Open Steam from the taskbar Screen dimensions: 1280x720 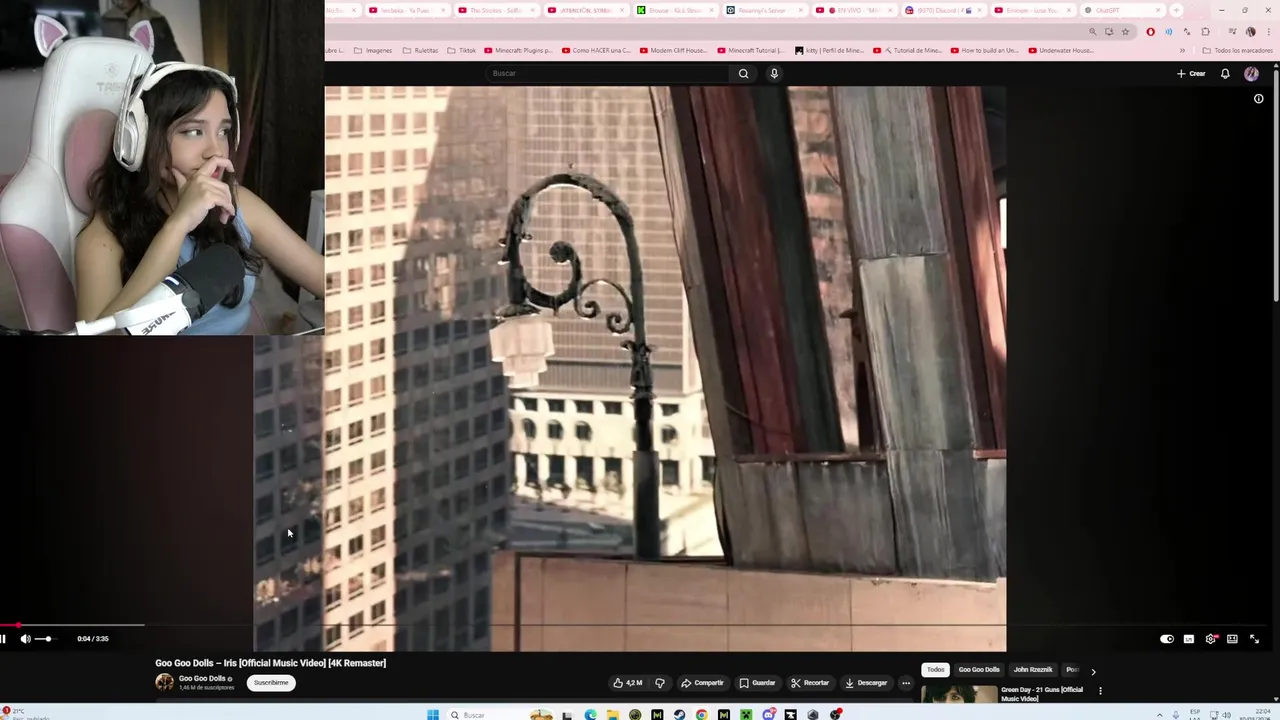pos(679,715)
